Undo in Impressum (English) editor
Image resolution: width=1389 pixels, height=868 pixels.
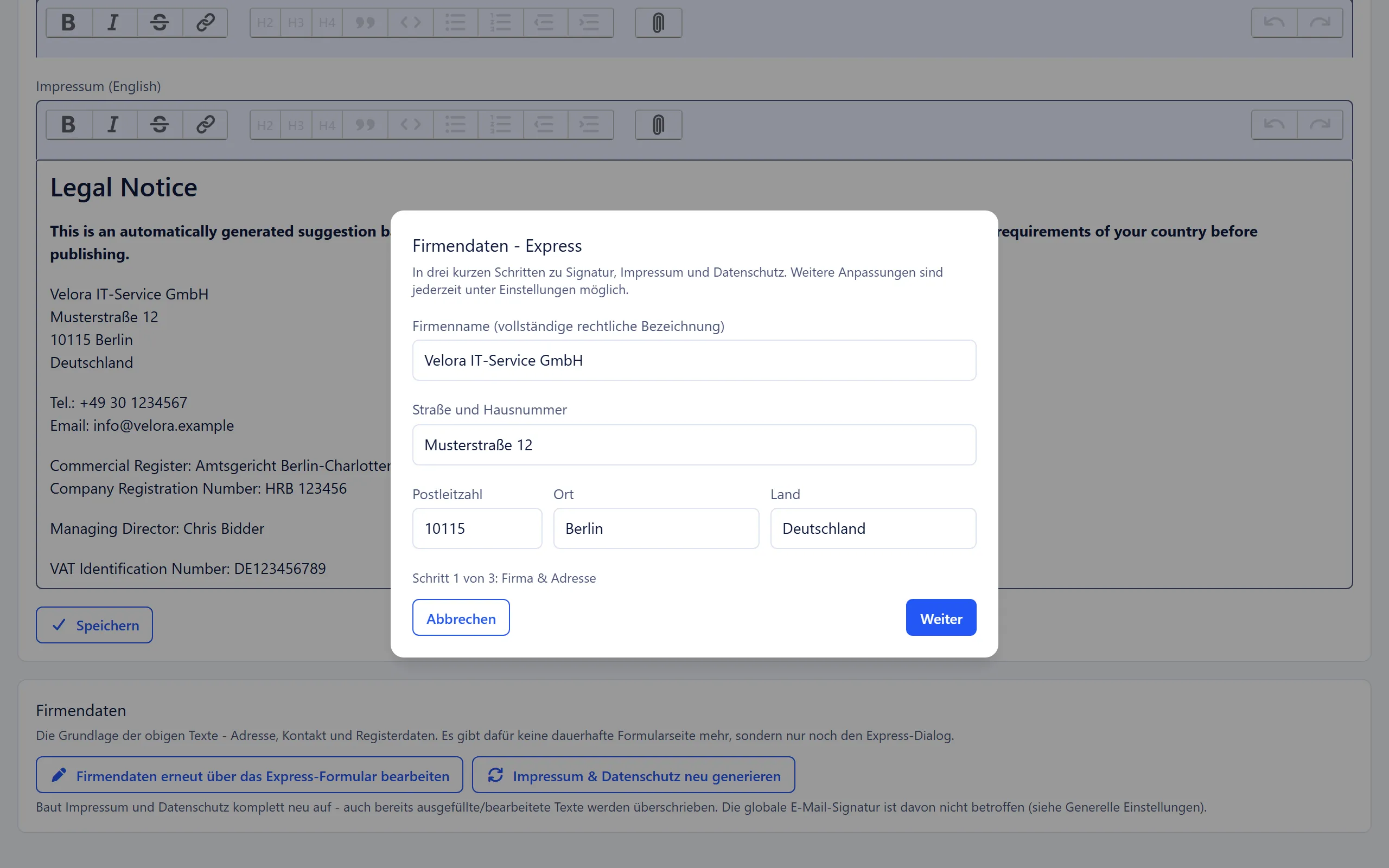coord(1274,125)
